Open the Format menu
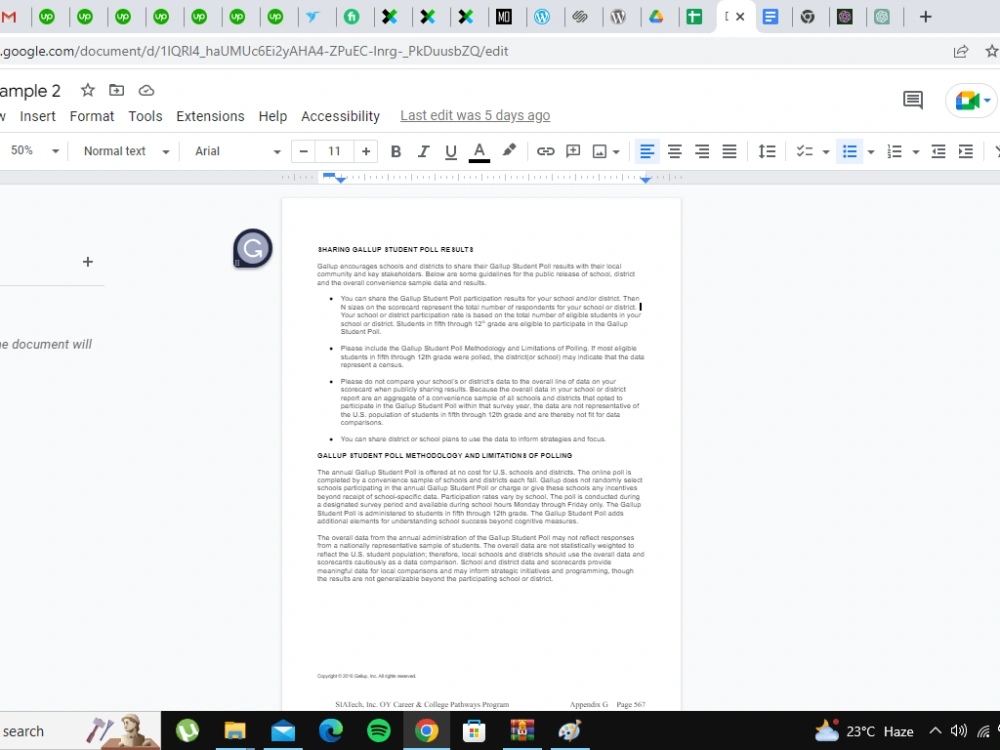This screenshot has width=1000, height=750. [x=92, y=116]
